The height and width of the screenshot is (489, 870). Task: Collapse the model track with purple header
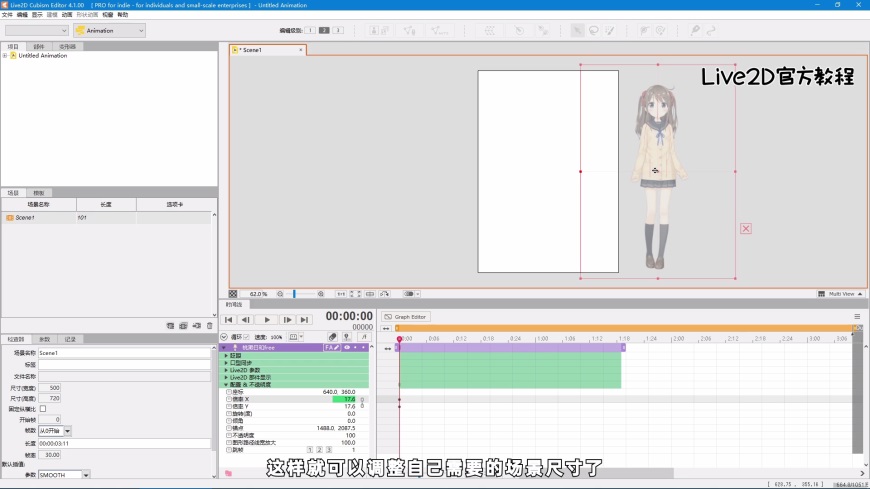tap(224, 347)
